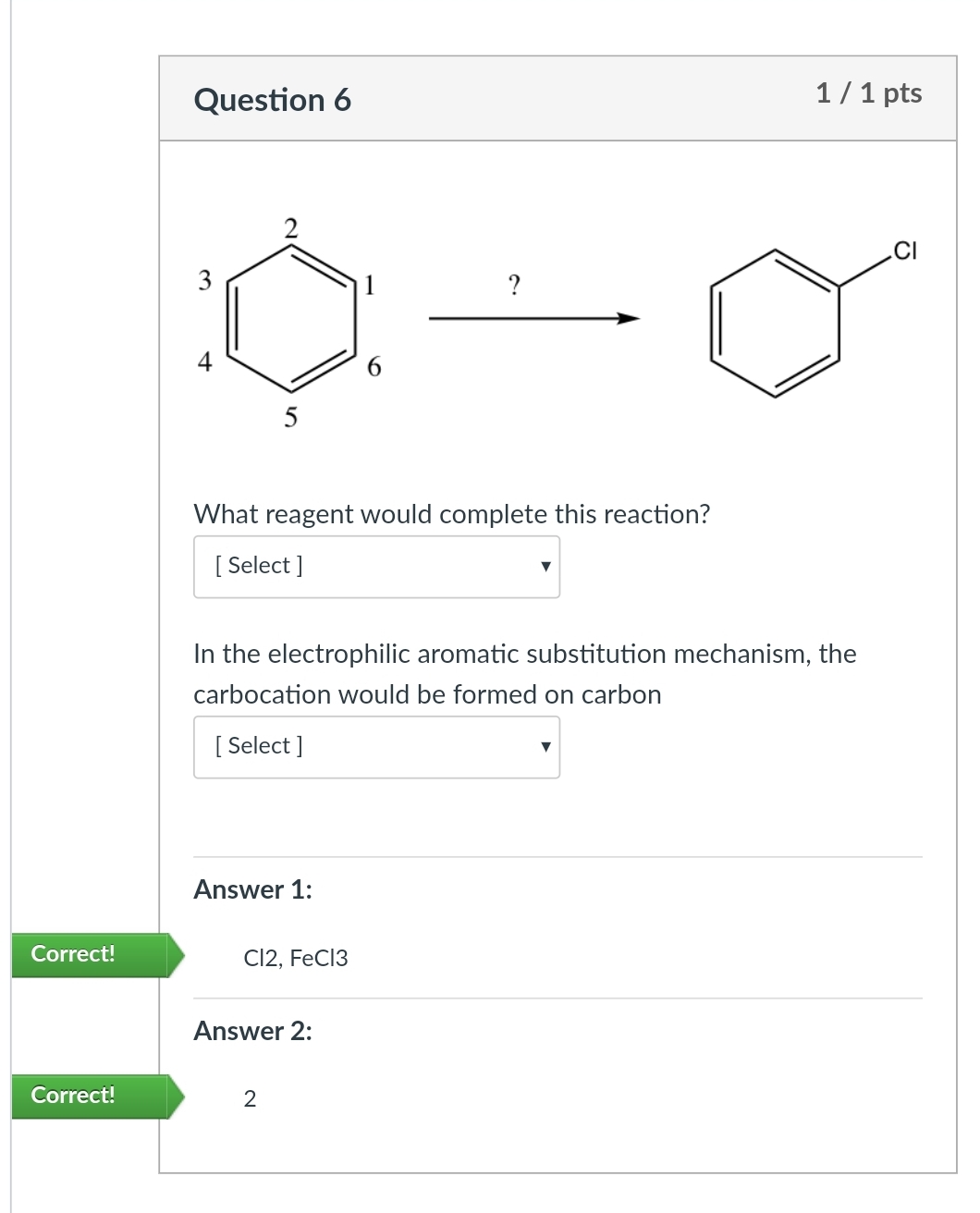
Task: Click the Cl2, FeCl3 answer text
Action: (x=296, y=958)
